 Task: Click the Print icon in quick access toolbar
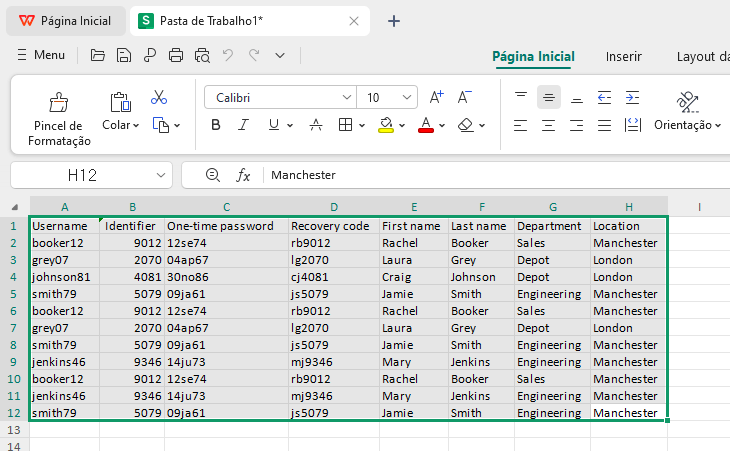point(177,55)
